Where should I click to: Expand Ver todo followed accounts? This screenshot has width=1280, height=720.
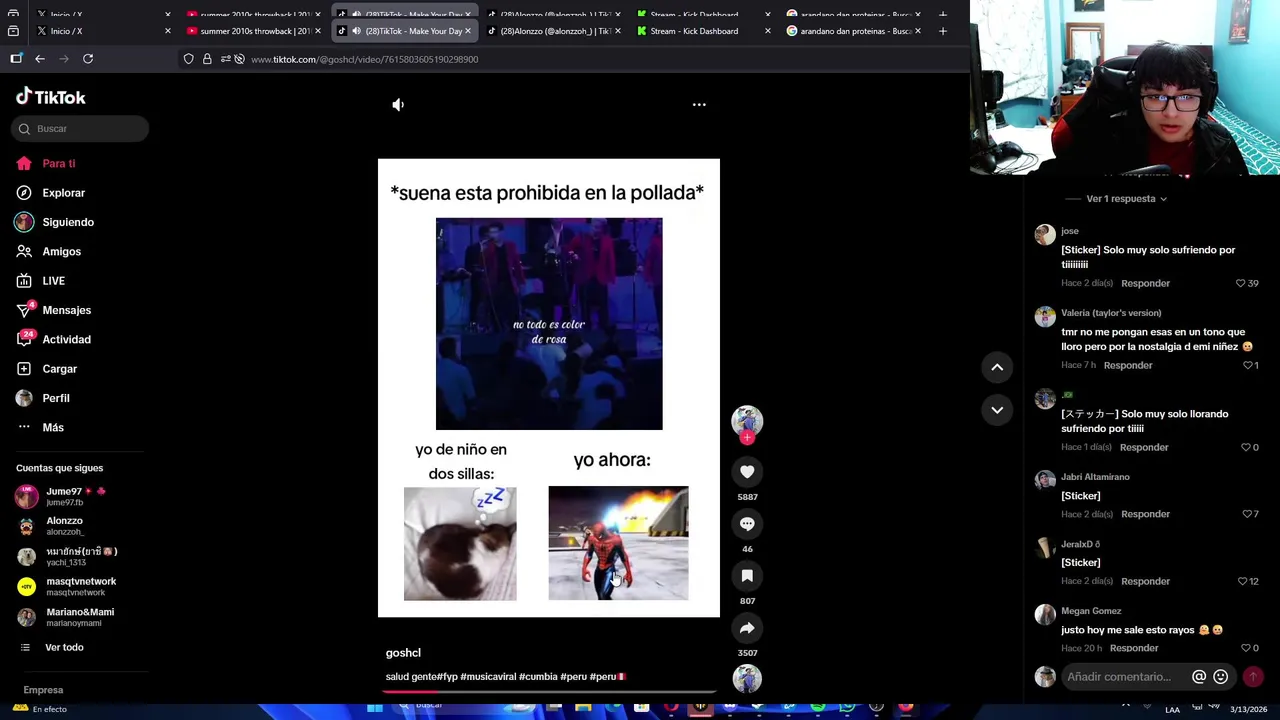pos(64,648)
